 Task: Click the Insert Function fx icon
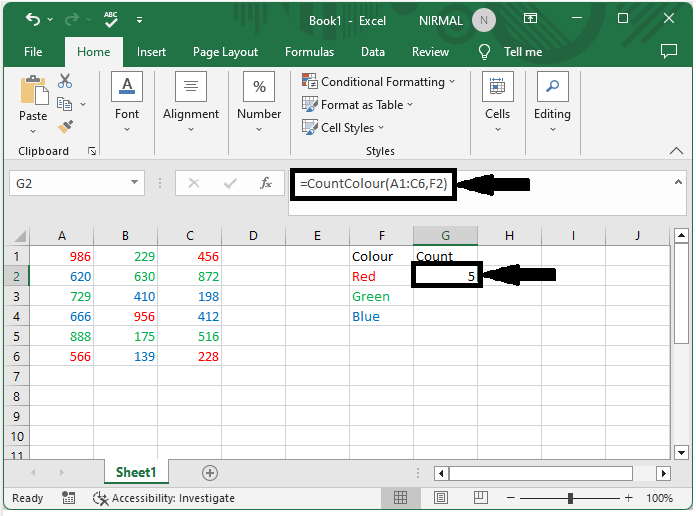point(265,183)
